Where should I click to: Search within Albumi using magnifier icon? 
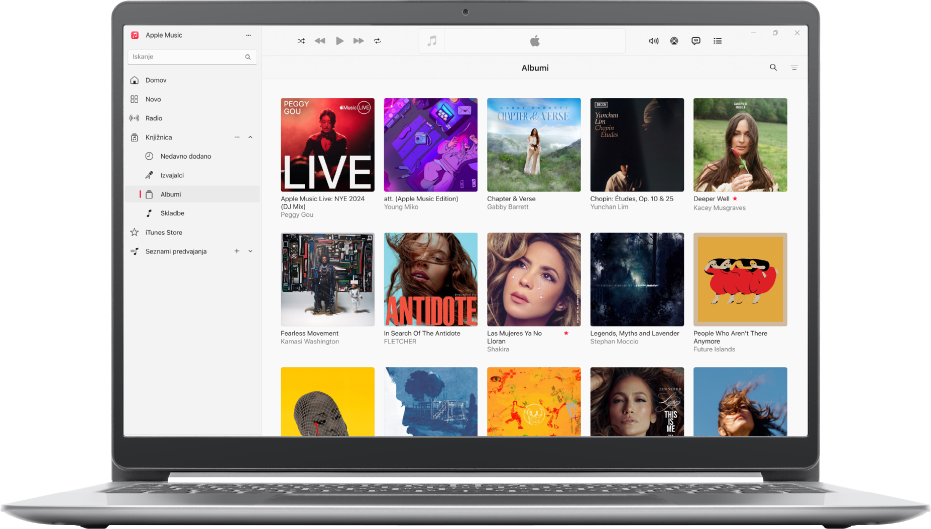(773, 68)
